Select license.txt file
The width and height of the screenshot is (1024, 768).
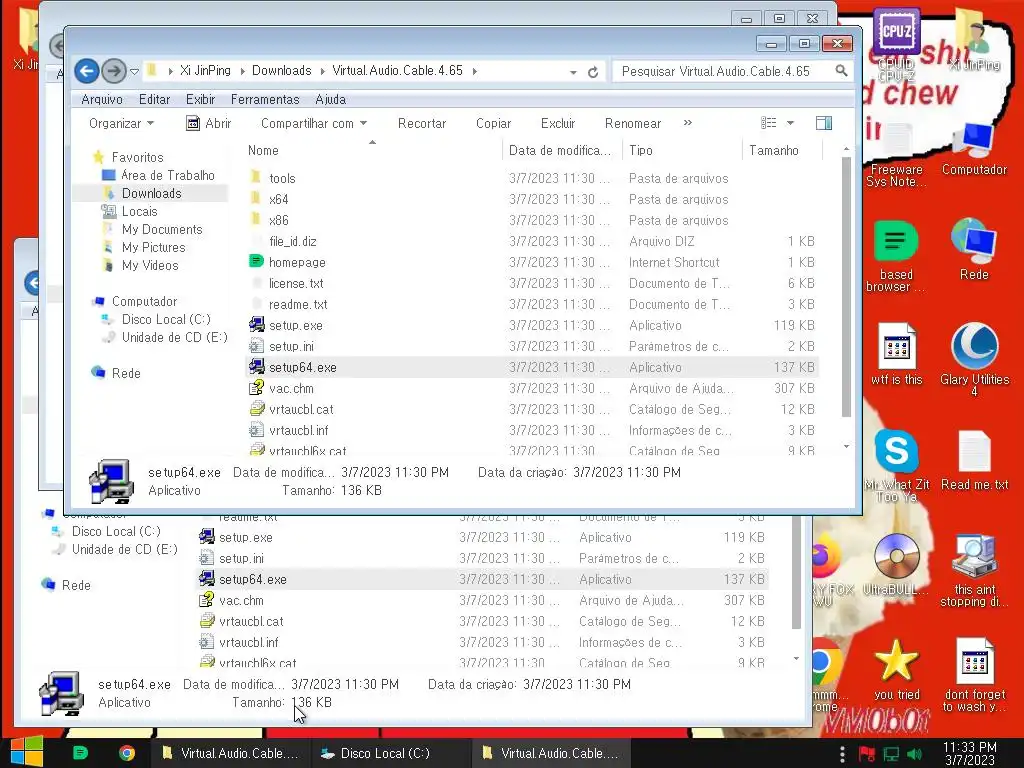(296, 283)
